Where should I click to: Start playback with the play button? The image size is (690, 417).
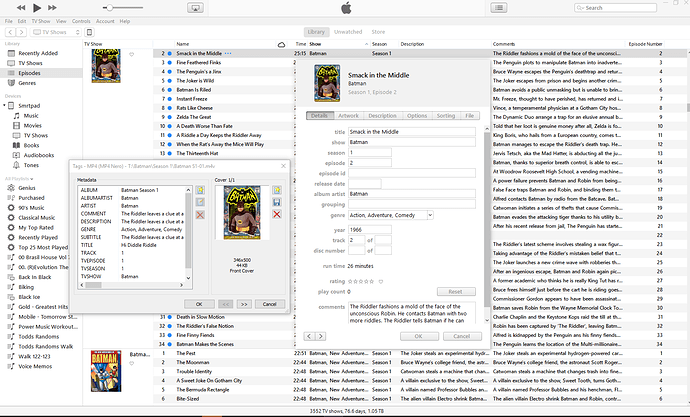[37, 7]
